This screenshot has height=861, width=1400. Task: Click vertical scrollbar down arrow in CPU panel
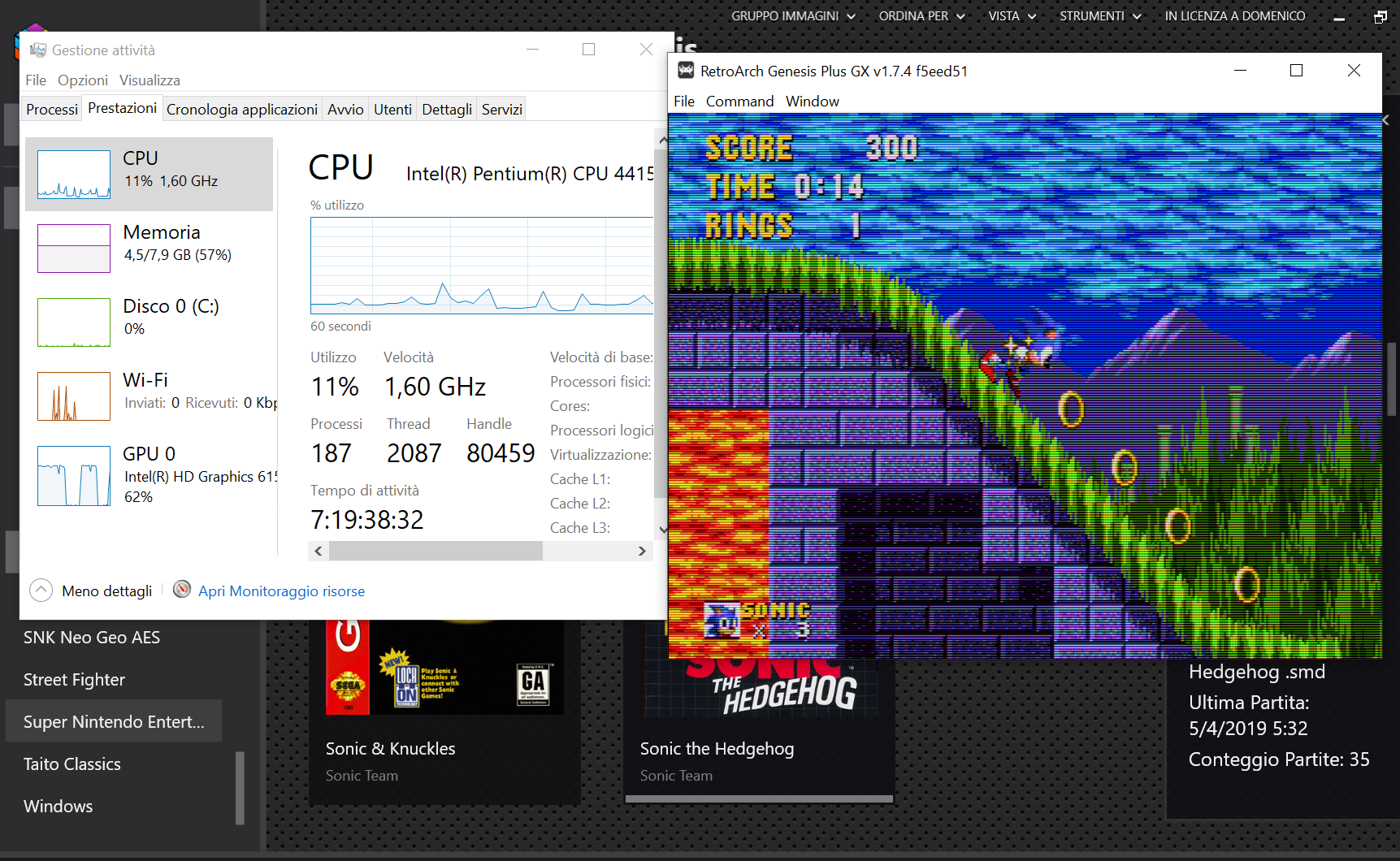662,530
